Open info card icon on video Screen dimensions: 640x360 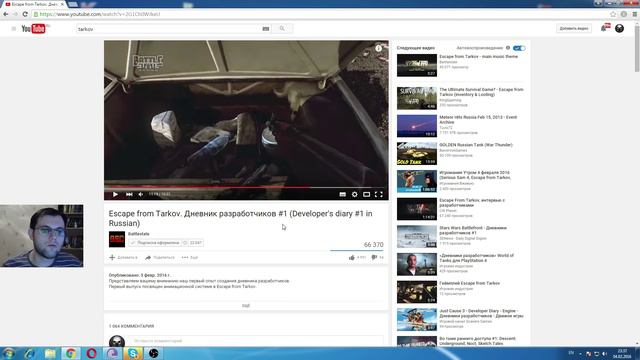(x=378, y=48)
